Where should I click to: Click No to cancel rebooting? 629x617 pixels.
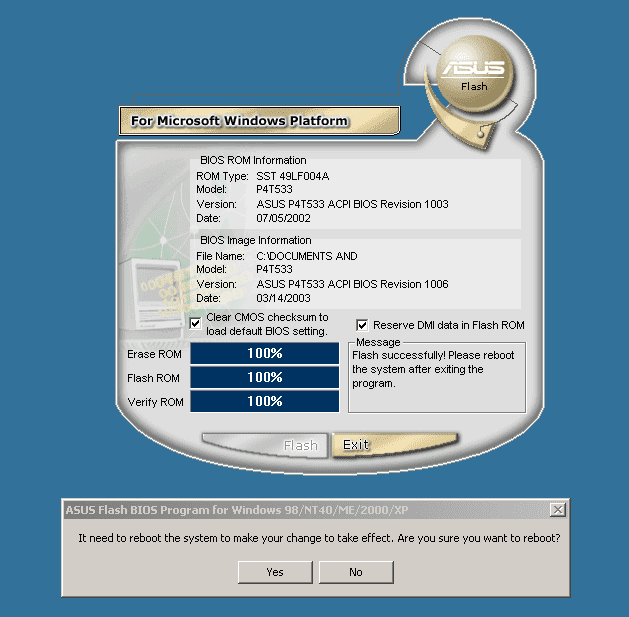click(x=356, y=572)
